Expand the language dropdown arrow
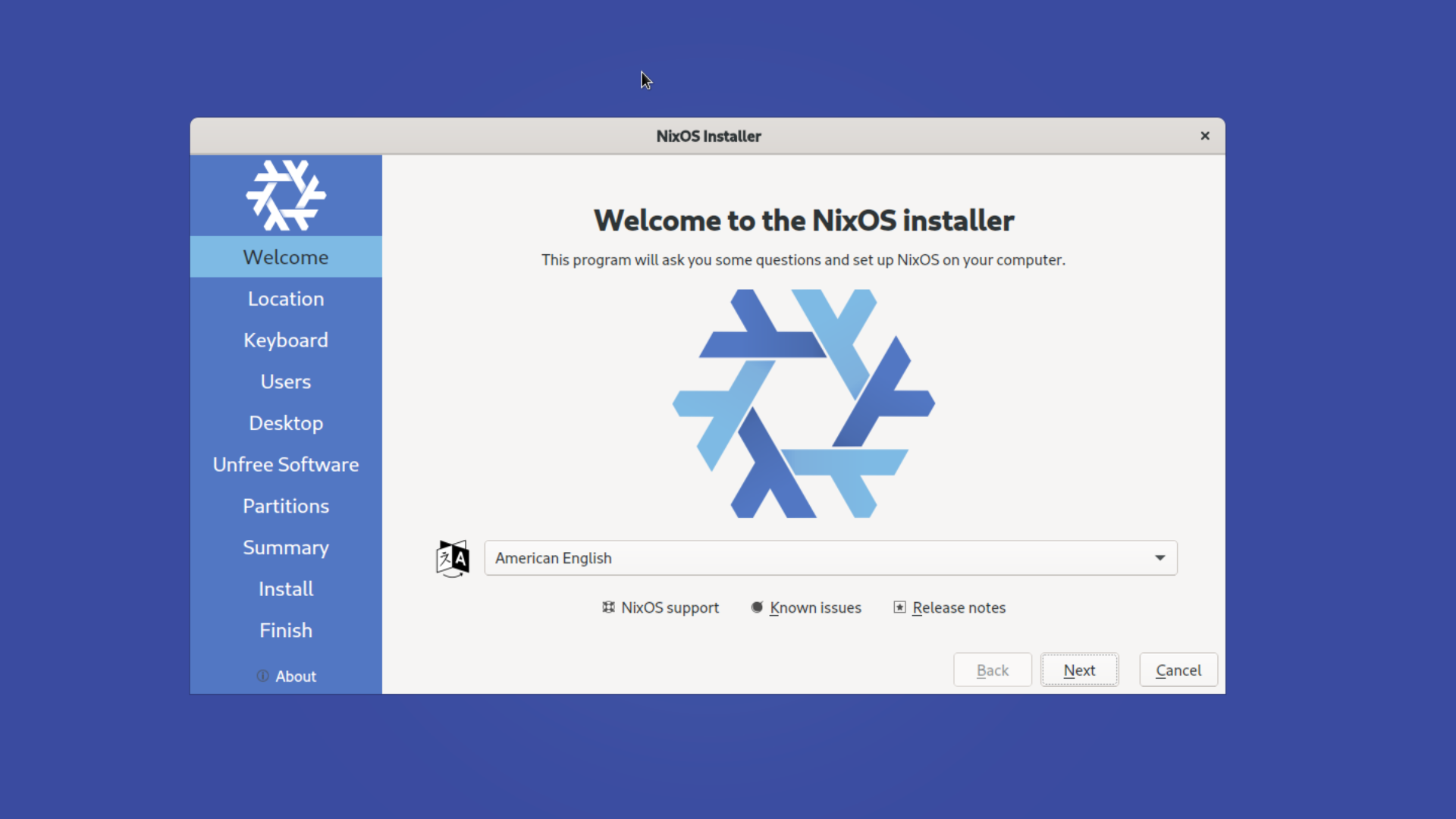This screenshot has height=819, width=1456. point(1159,558)
